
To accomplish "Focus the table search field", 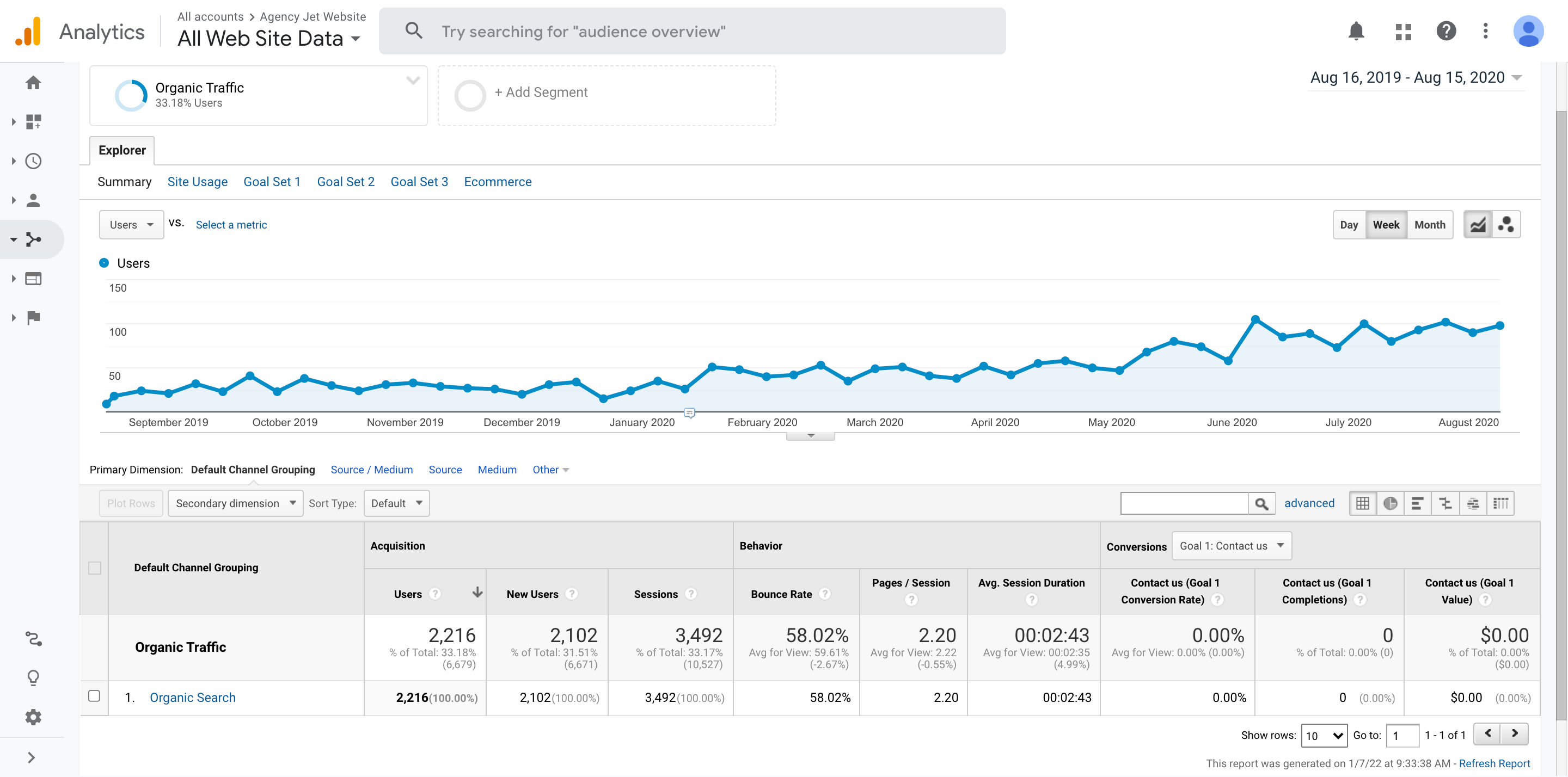I will pyautogui.click(x=1184, y=504).
